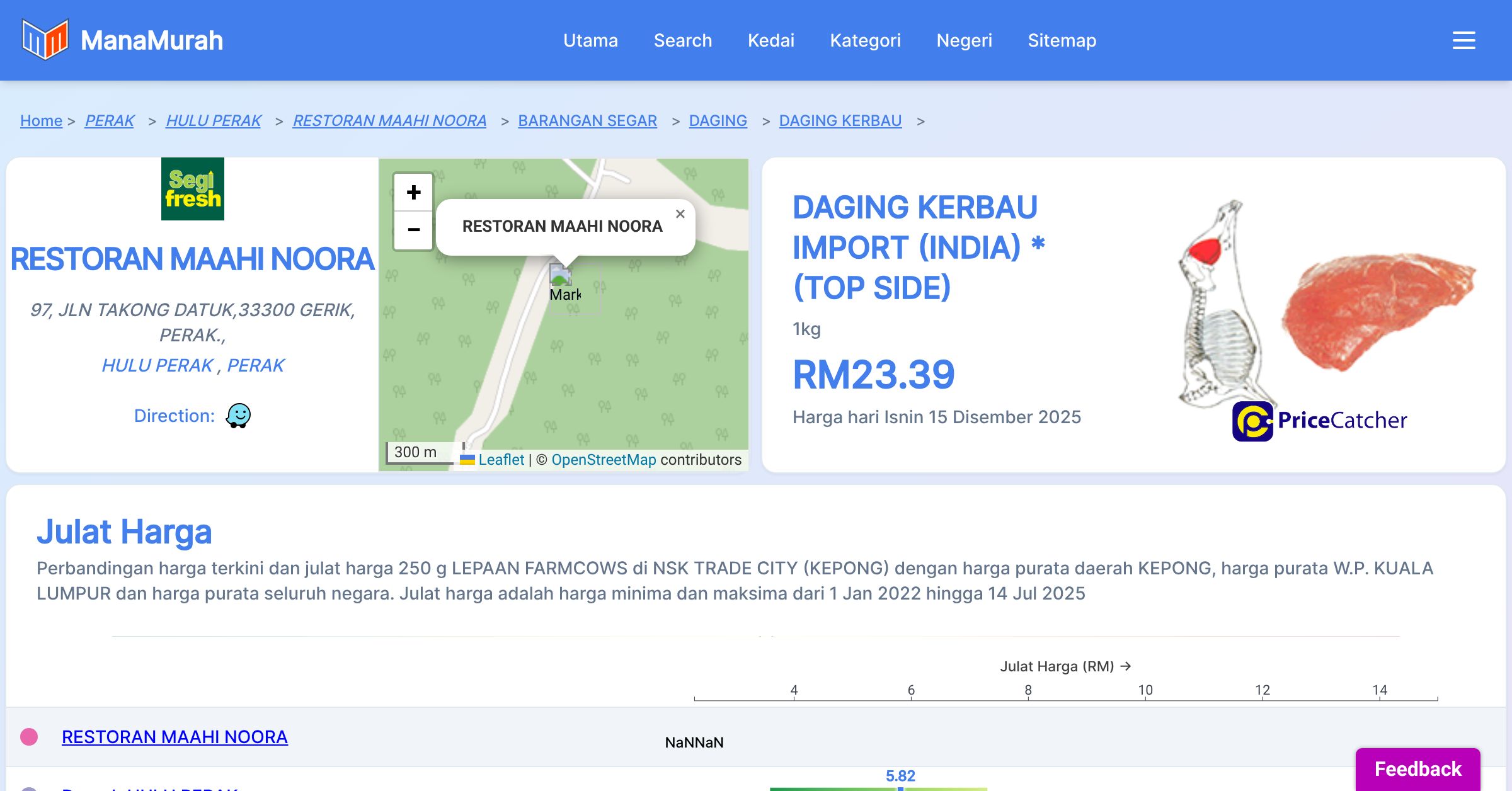1512x791 pixels.
Task: Click the PriceCatcher logo
Action: tap(1319, 421)
